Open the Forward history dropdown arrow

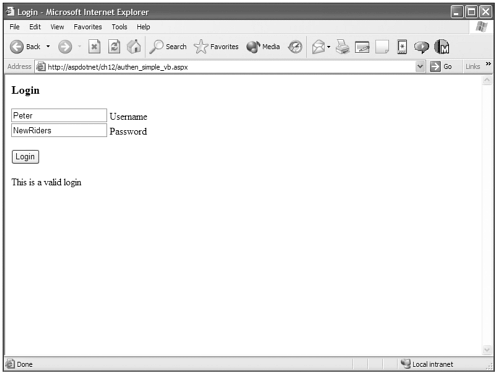(79, 46)
